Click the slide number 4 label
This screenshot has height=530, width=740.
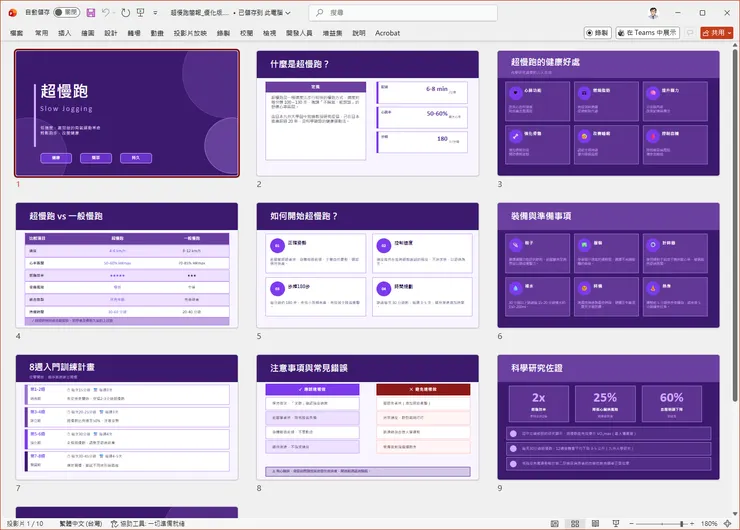click(x=18, y=336)
